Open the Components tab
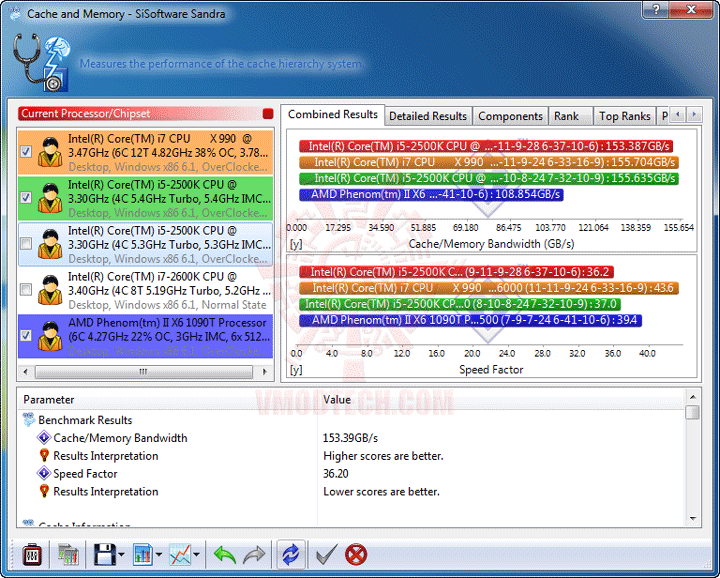This screenshot has width=720, height=578. 510,116
